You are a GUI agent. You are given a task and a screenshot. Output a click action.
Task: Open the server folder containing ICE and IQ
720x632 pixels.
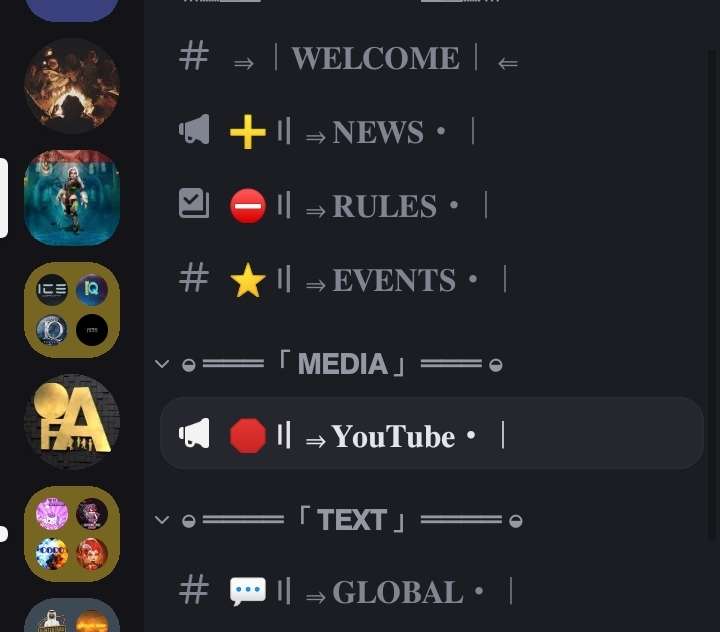coord(72,310)
